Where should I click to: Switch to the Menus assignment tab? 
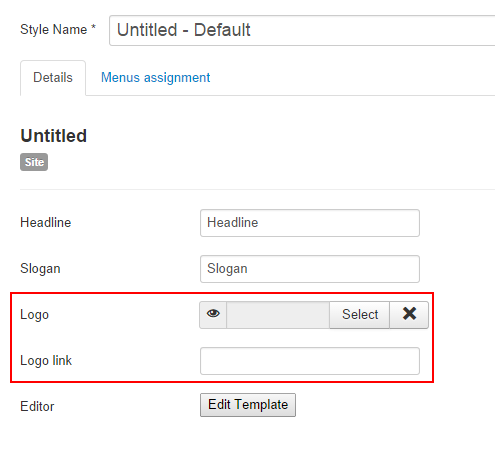tap(155, 78)
